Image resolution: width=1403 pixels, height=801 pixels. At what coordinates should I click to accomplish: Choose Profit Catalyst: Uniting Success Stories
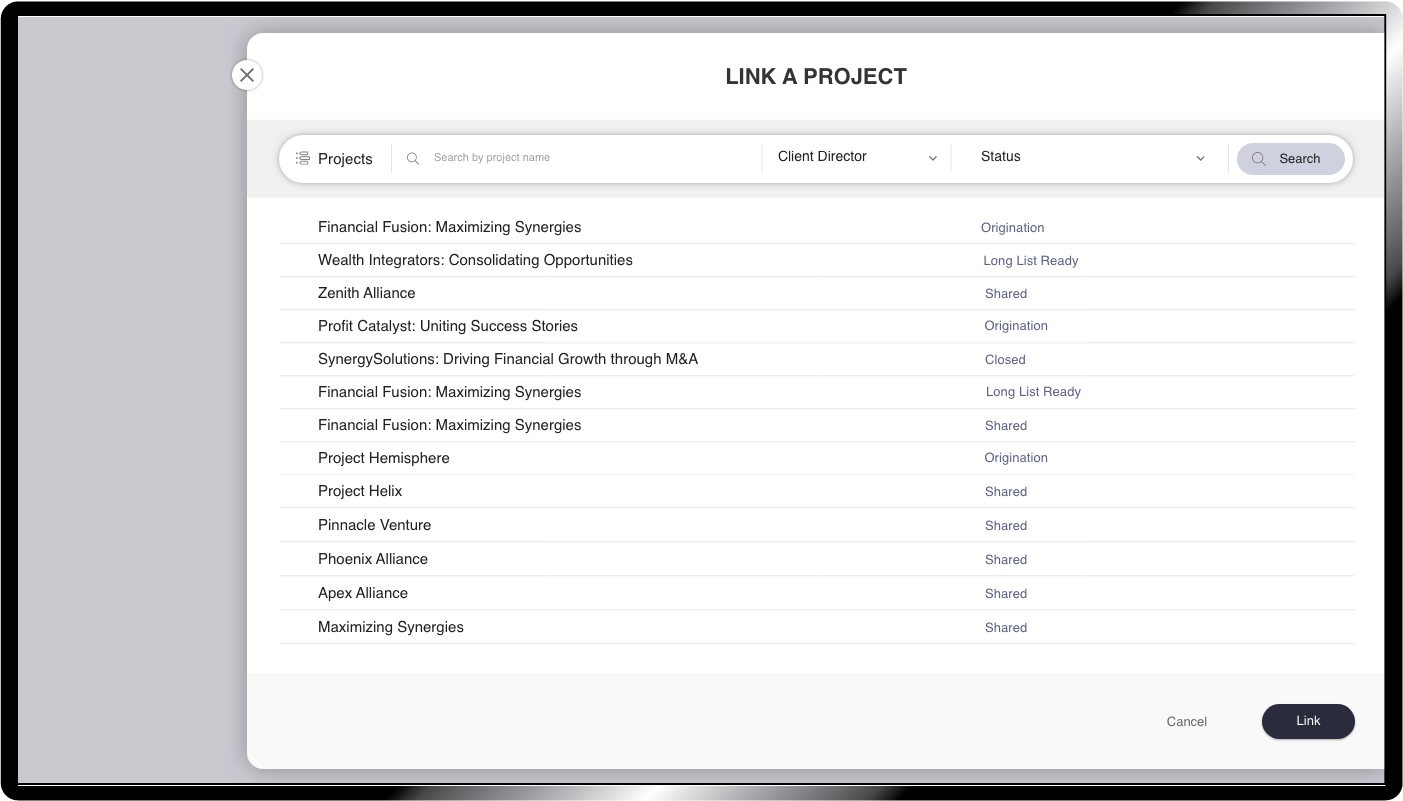click(447, 326)
